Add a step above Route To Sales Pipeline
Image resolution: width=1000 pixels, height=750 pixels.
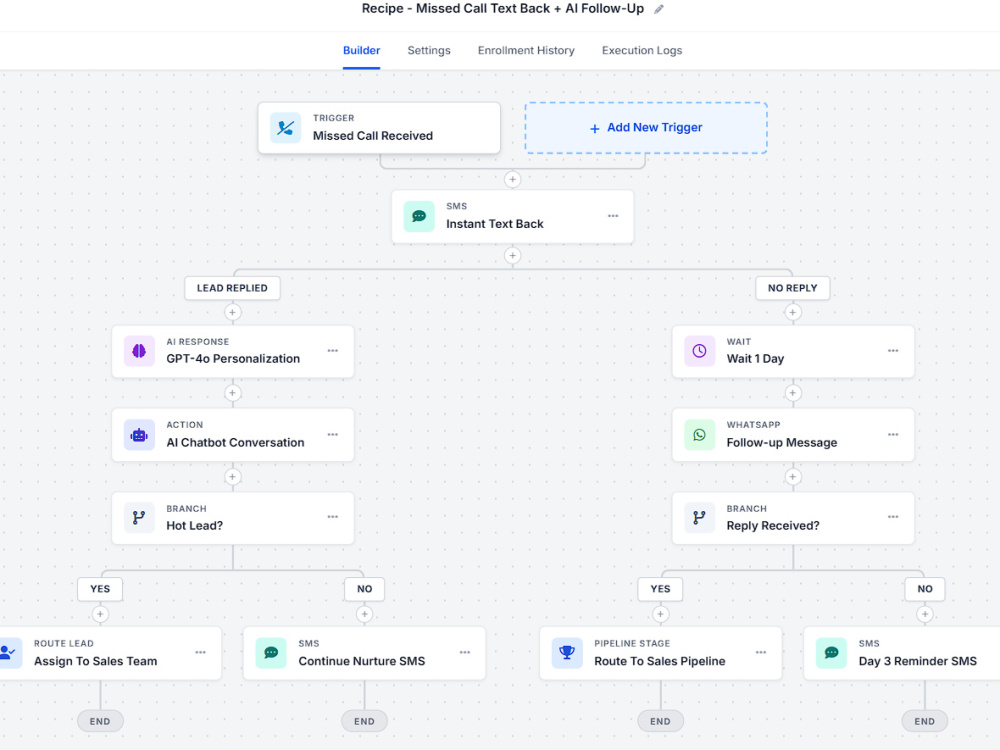click(660, 614)
